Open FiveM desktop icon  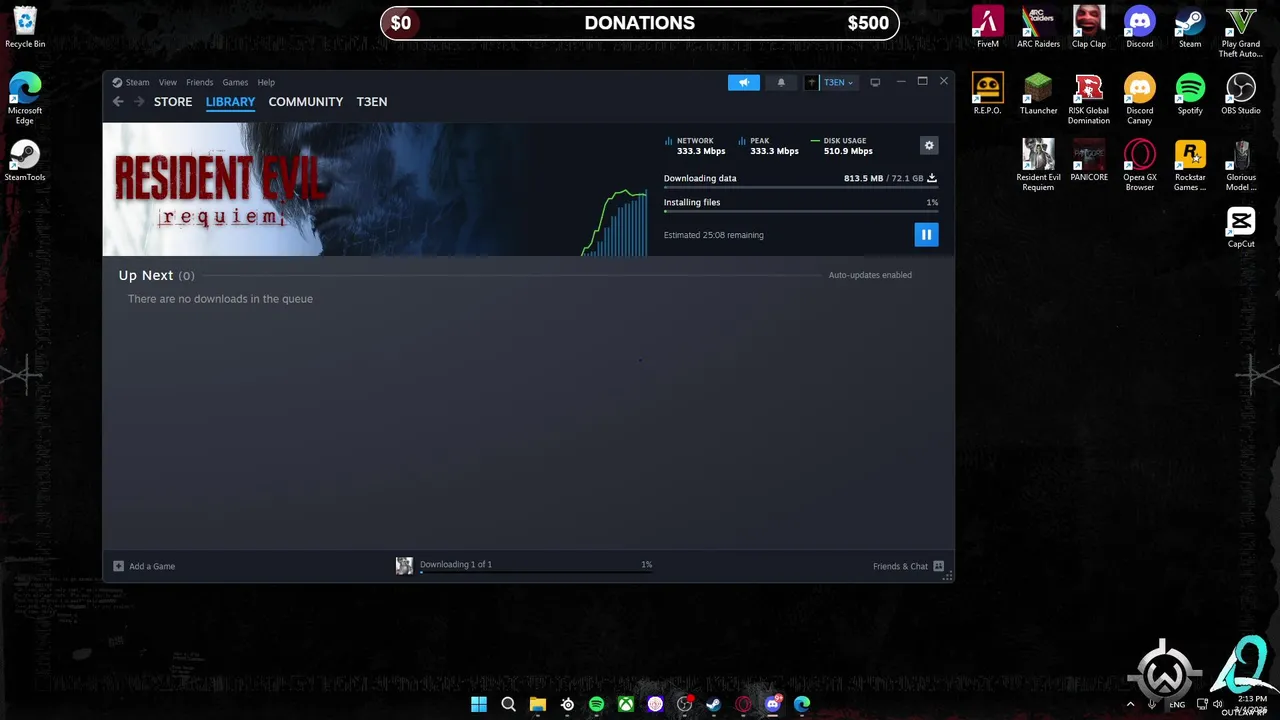pos(988,27)
